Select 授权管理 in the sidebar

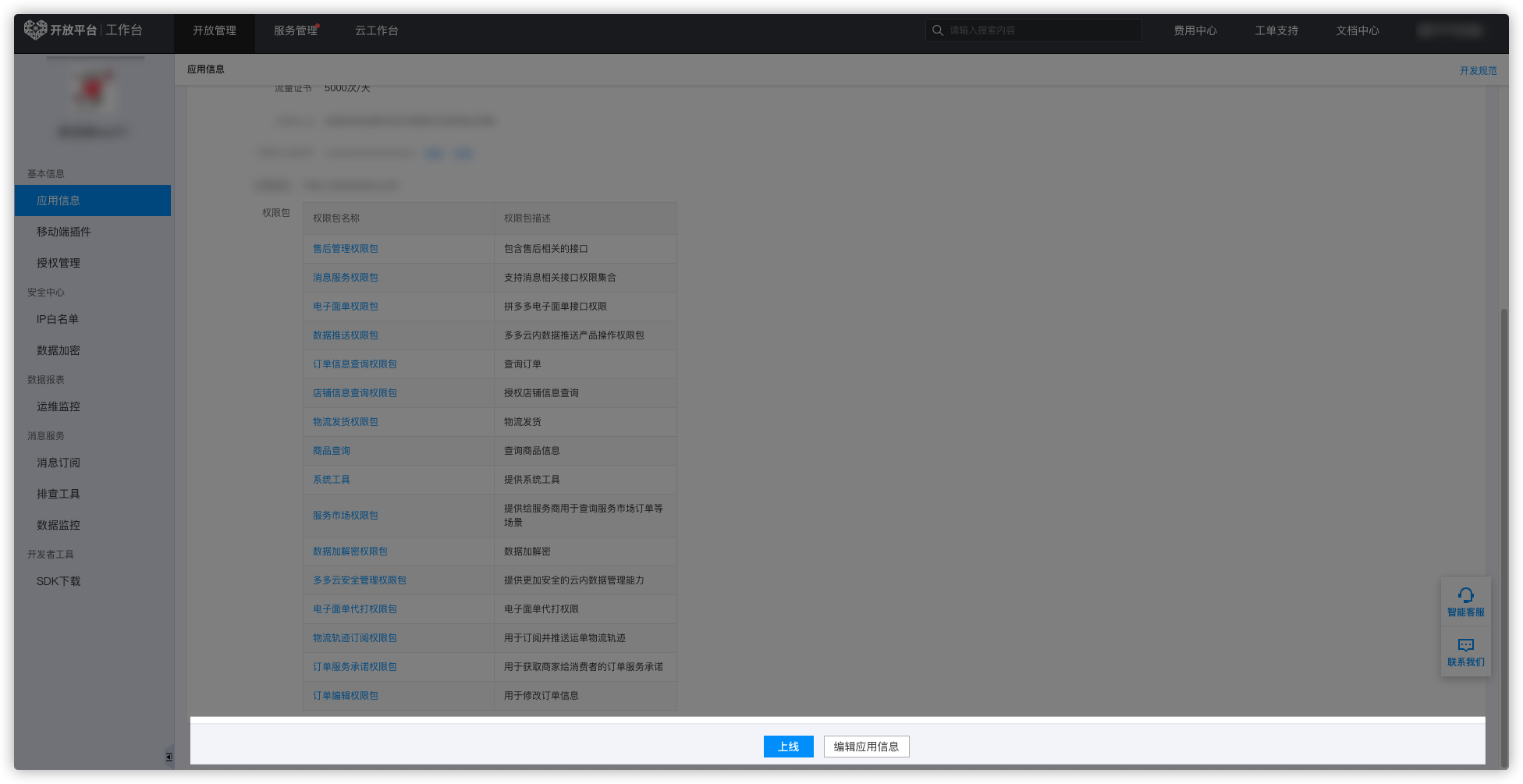(x=59, y=263)
